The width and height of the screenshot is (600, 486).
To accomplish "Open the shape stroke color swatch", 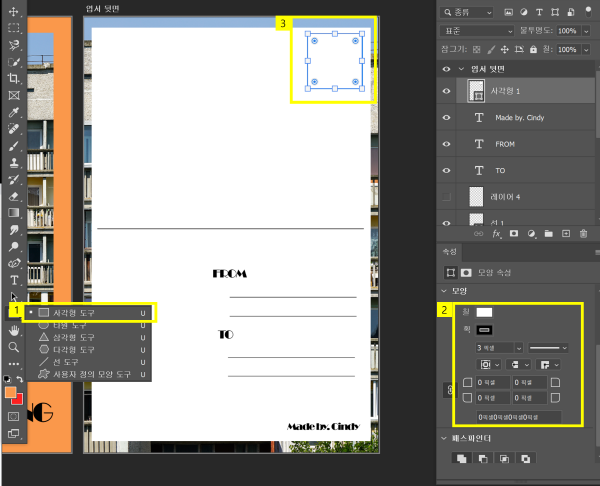I will point(484,330).
